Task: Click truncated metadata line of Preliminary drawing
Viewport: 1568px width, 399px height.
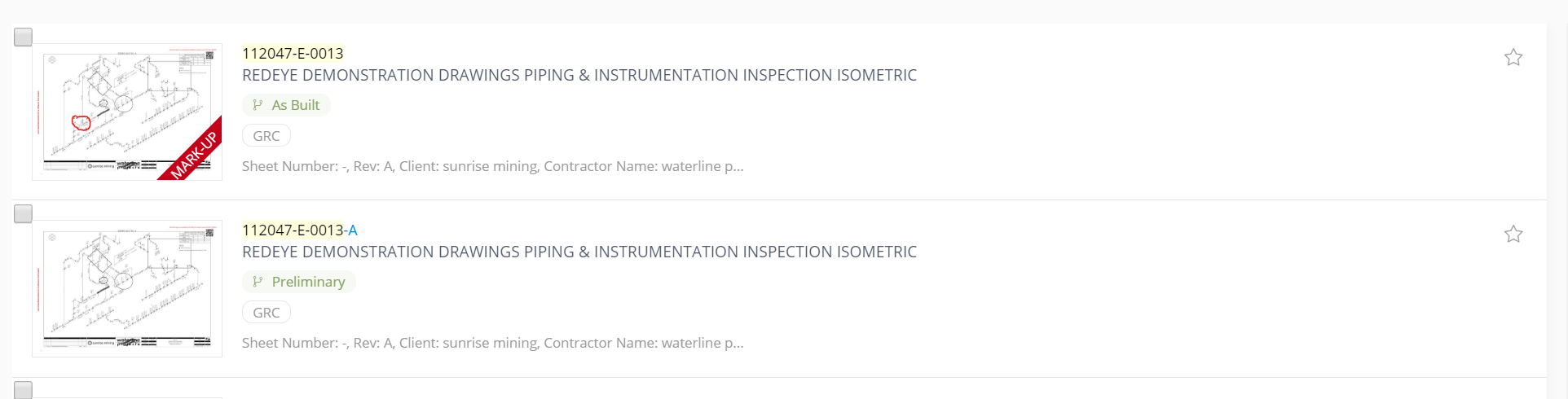Action: tap(493, 343)
